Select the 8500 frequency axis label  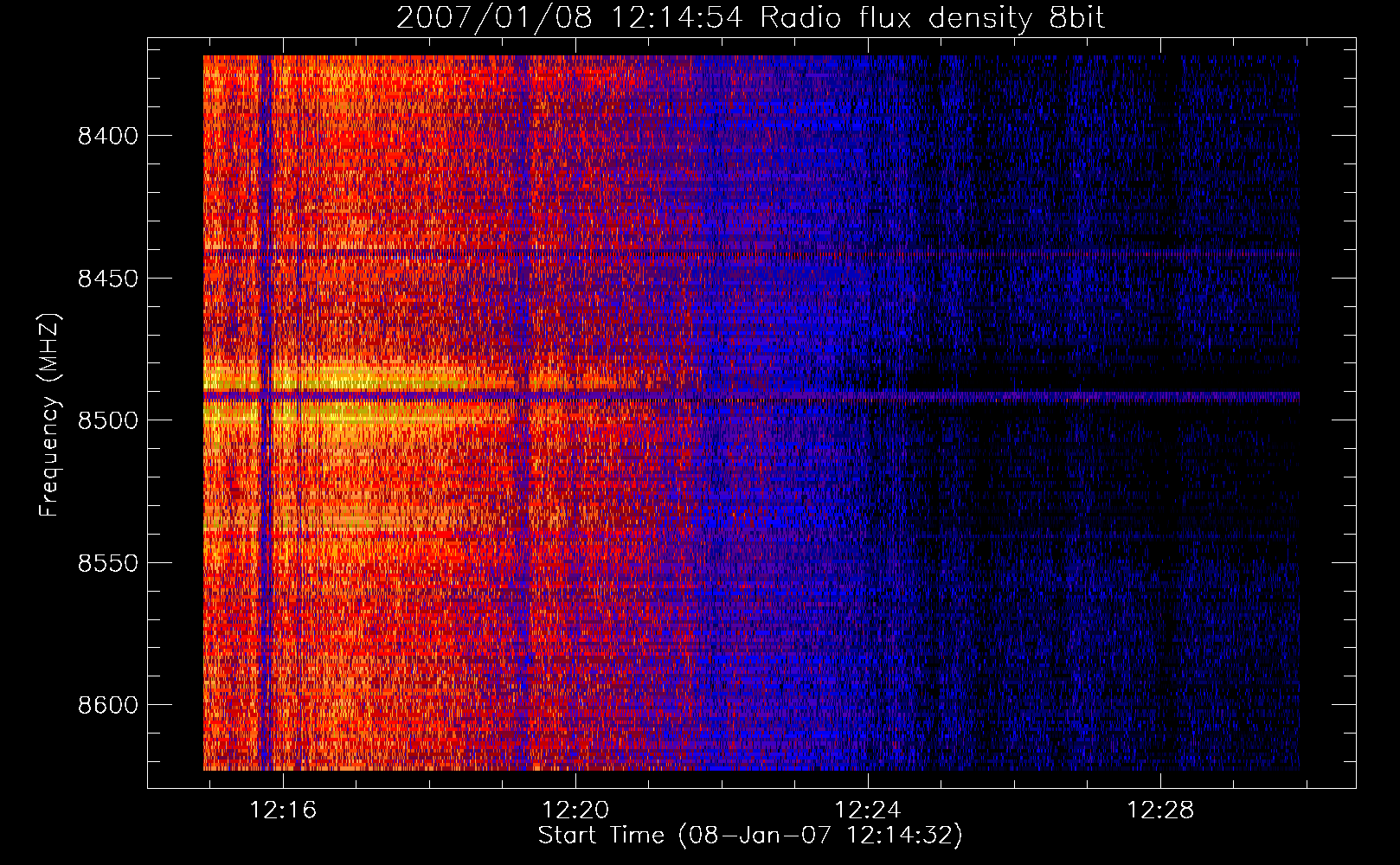coord(108,420)
